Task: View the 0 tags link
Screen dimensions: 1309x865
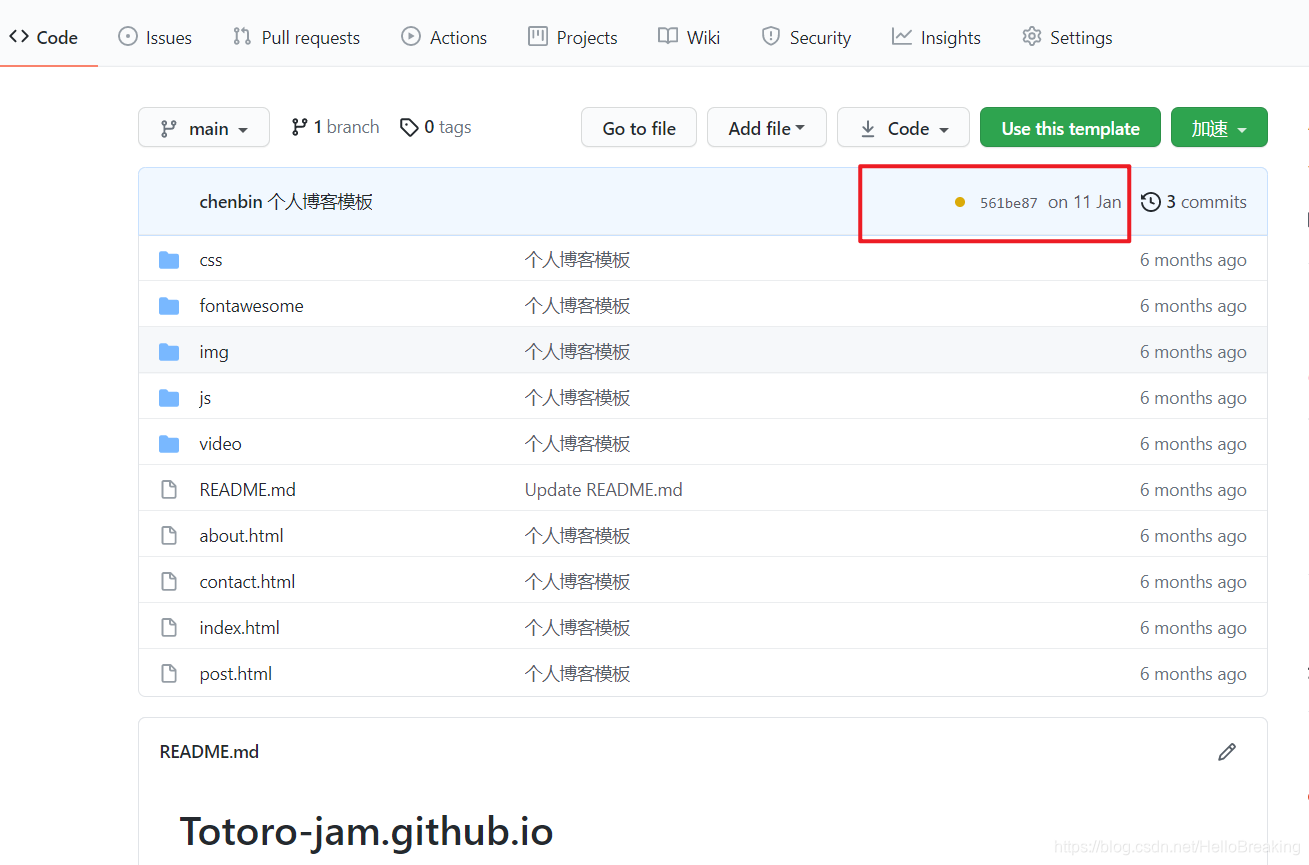Action: [435, 127]
